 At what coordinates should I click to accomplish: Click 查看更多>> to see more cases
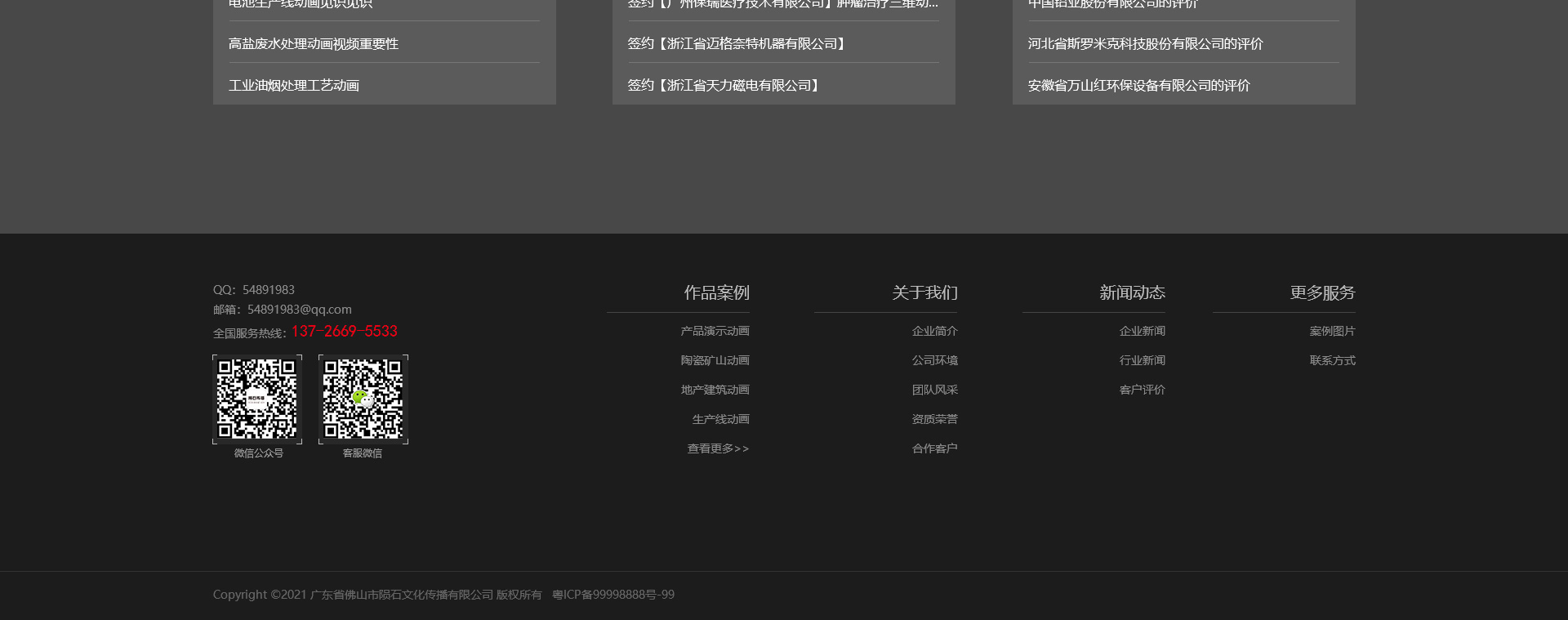(x=718, y=448)
